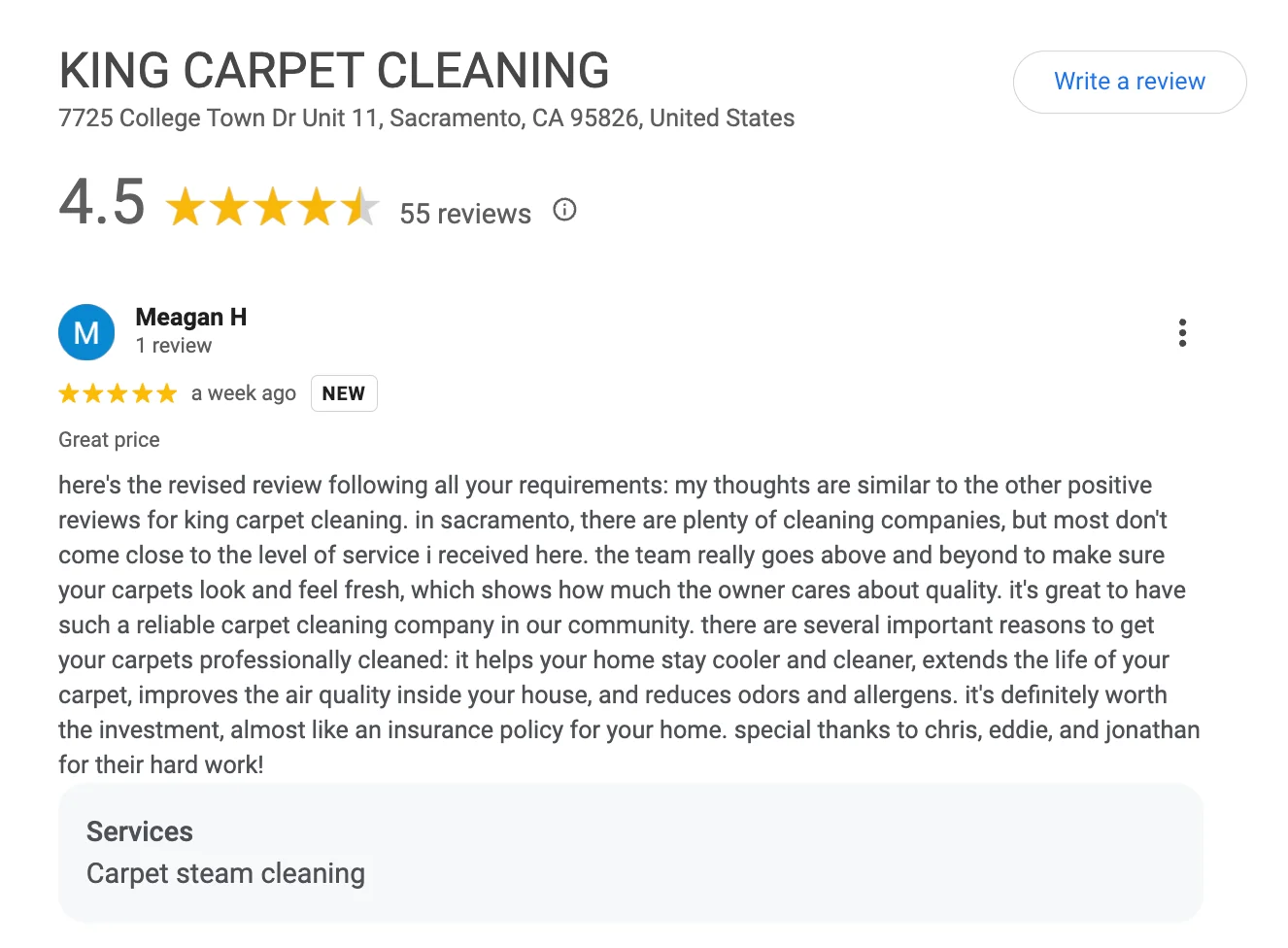
Task: Open the info icon beside 55 reviews
Action: (x=564, y=210)
